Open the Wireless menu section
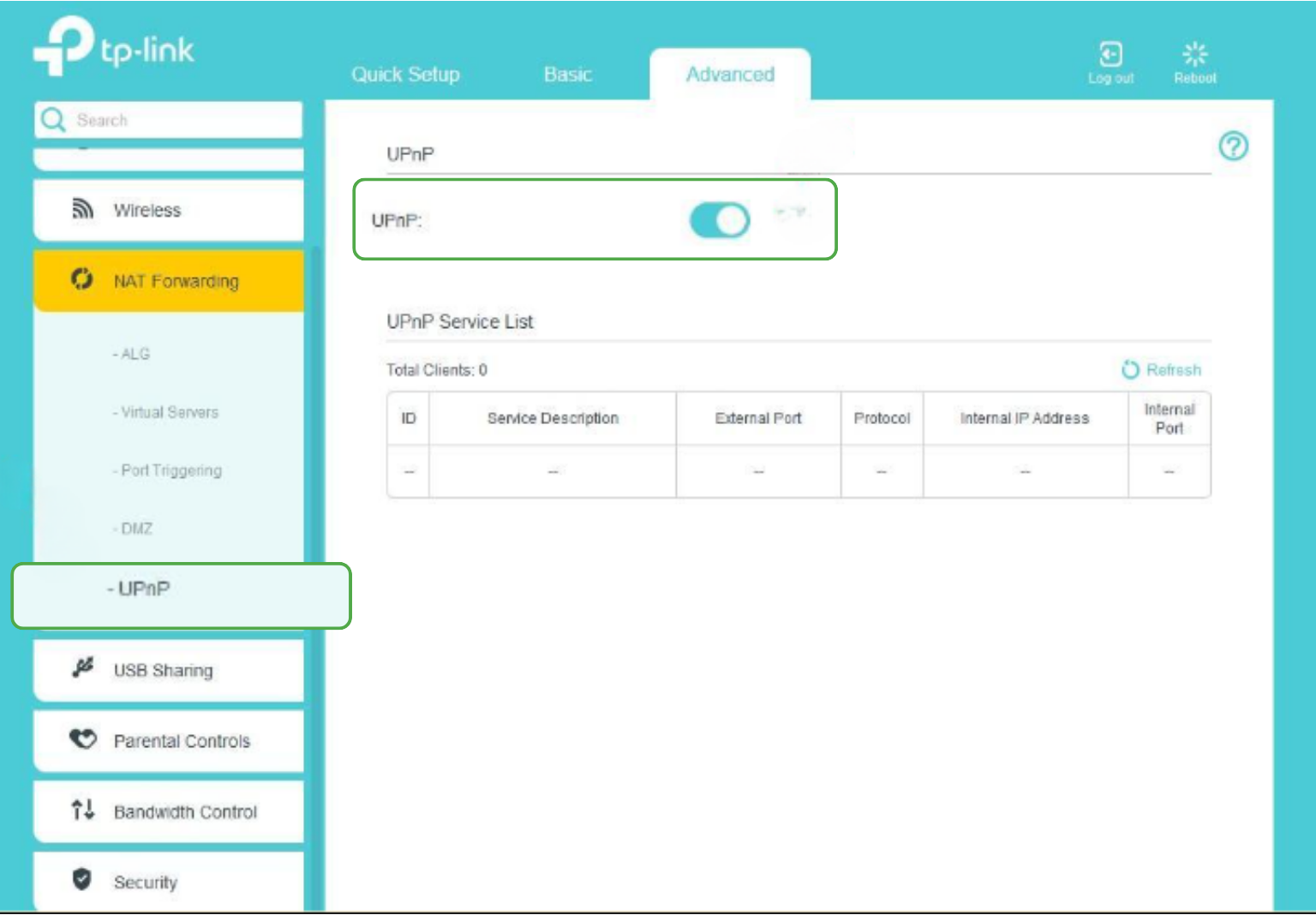 (x=169, y=210)
